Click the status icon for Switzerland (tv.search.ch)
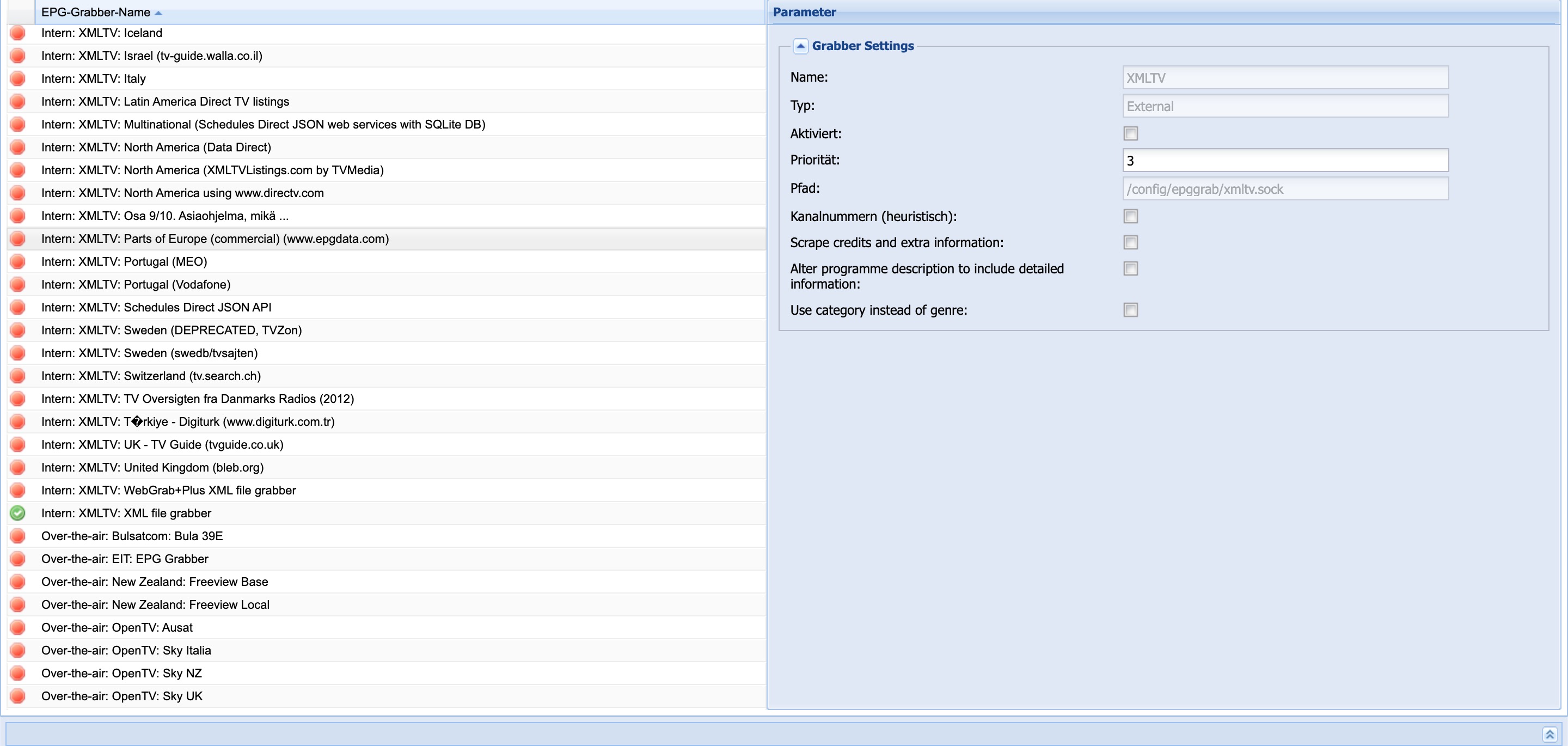The image size is (1568, 746). tap(17, 376)
